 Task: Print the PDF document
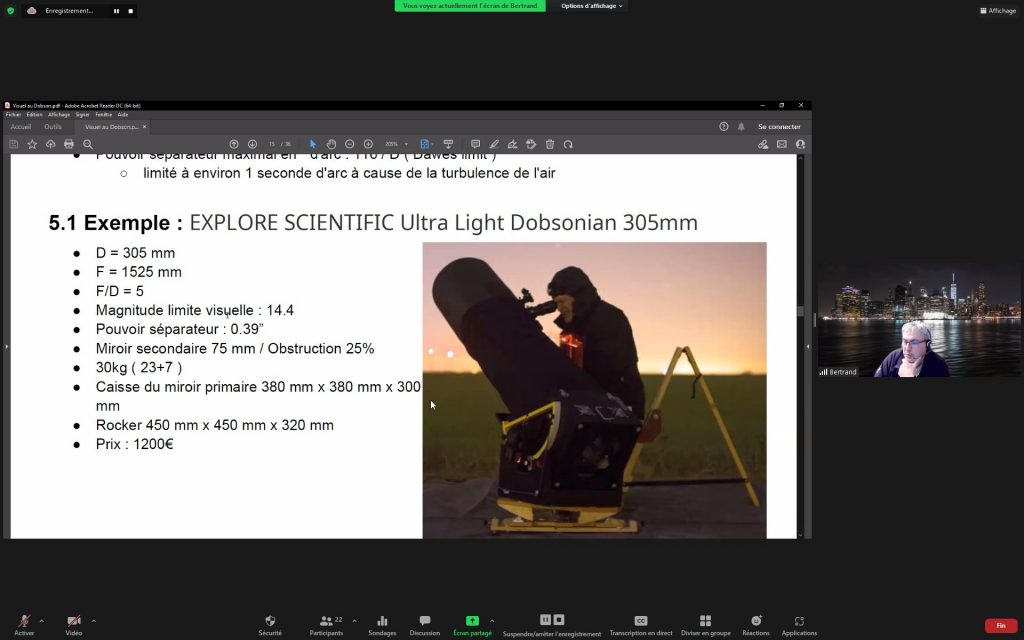pyautogui.click(x=69, y=144)
